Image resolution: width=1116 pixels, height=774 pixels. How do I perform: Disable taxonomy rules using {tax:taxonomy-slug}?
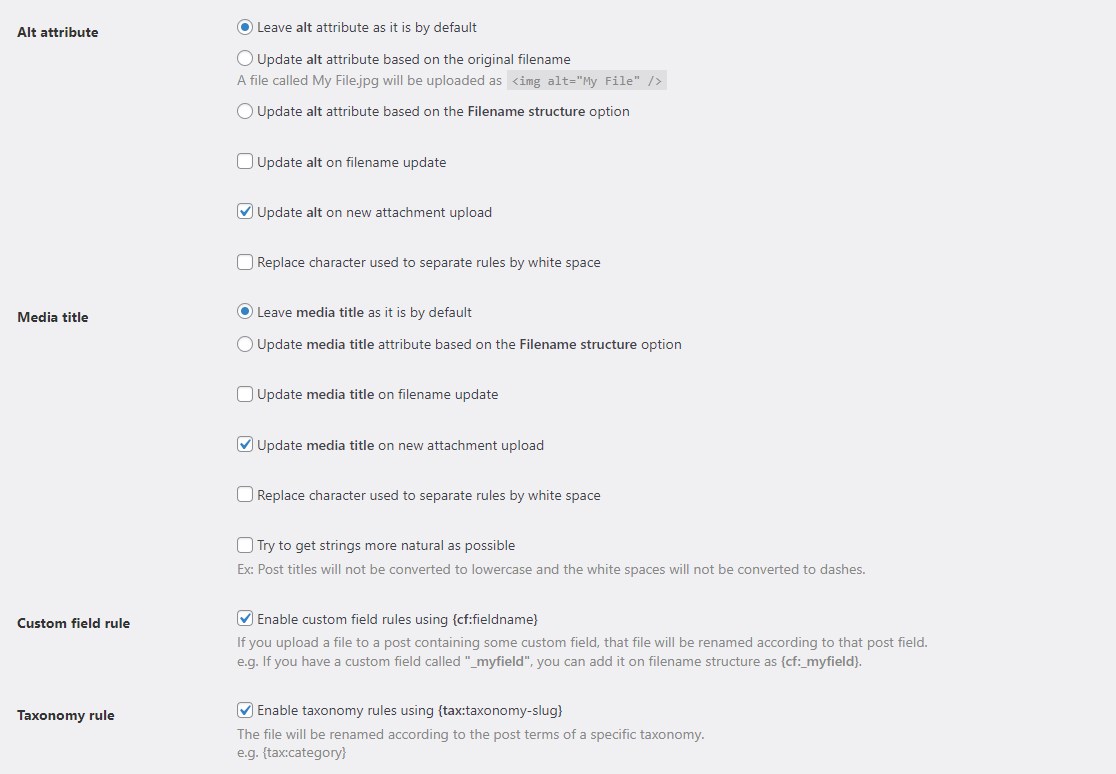(x=245, y=710)
